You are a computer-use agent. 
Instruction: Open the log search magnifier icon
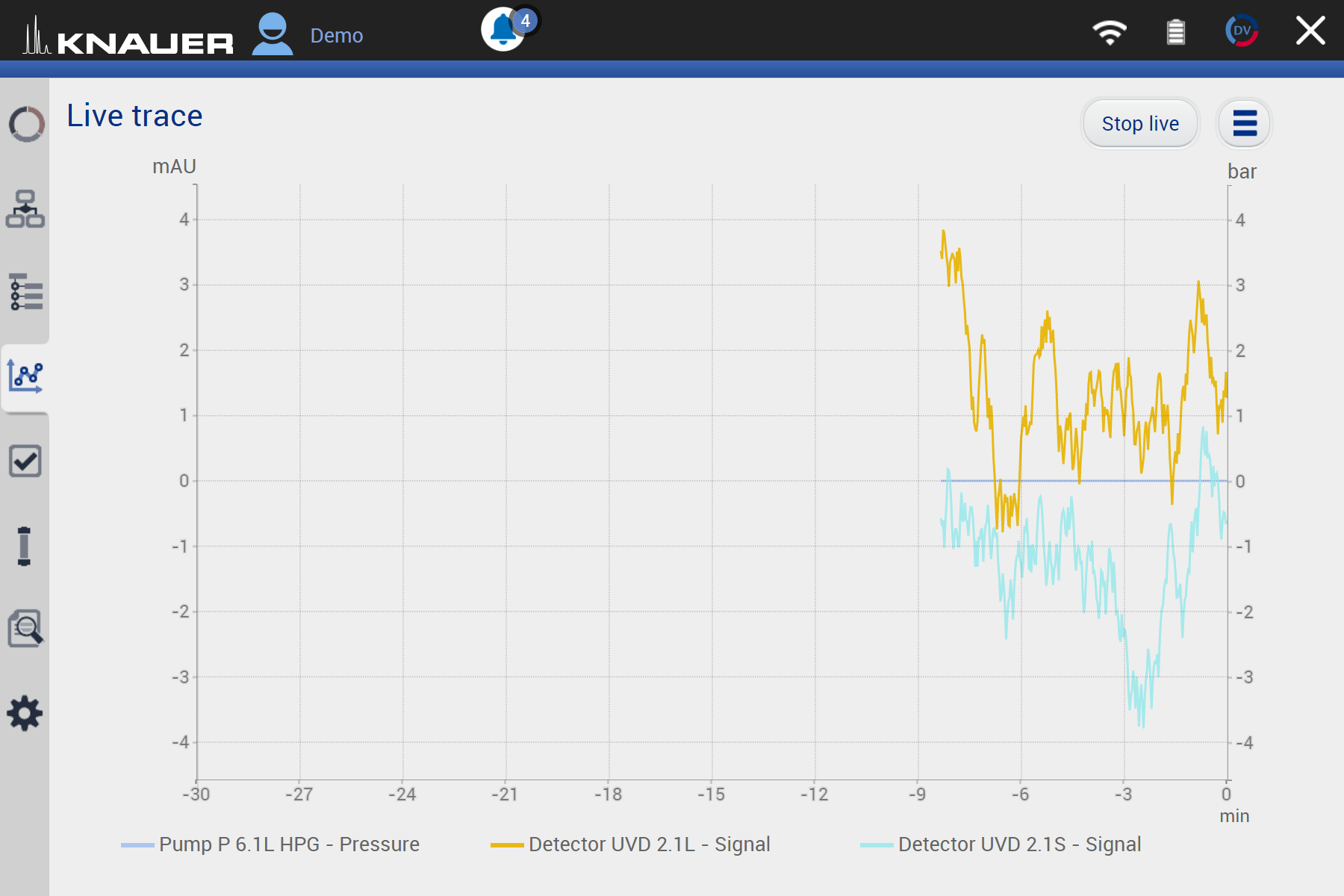point(25,629)
